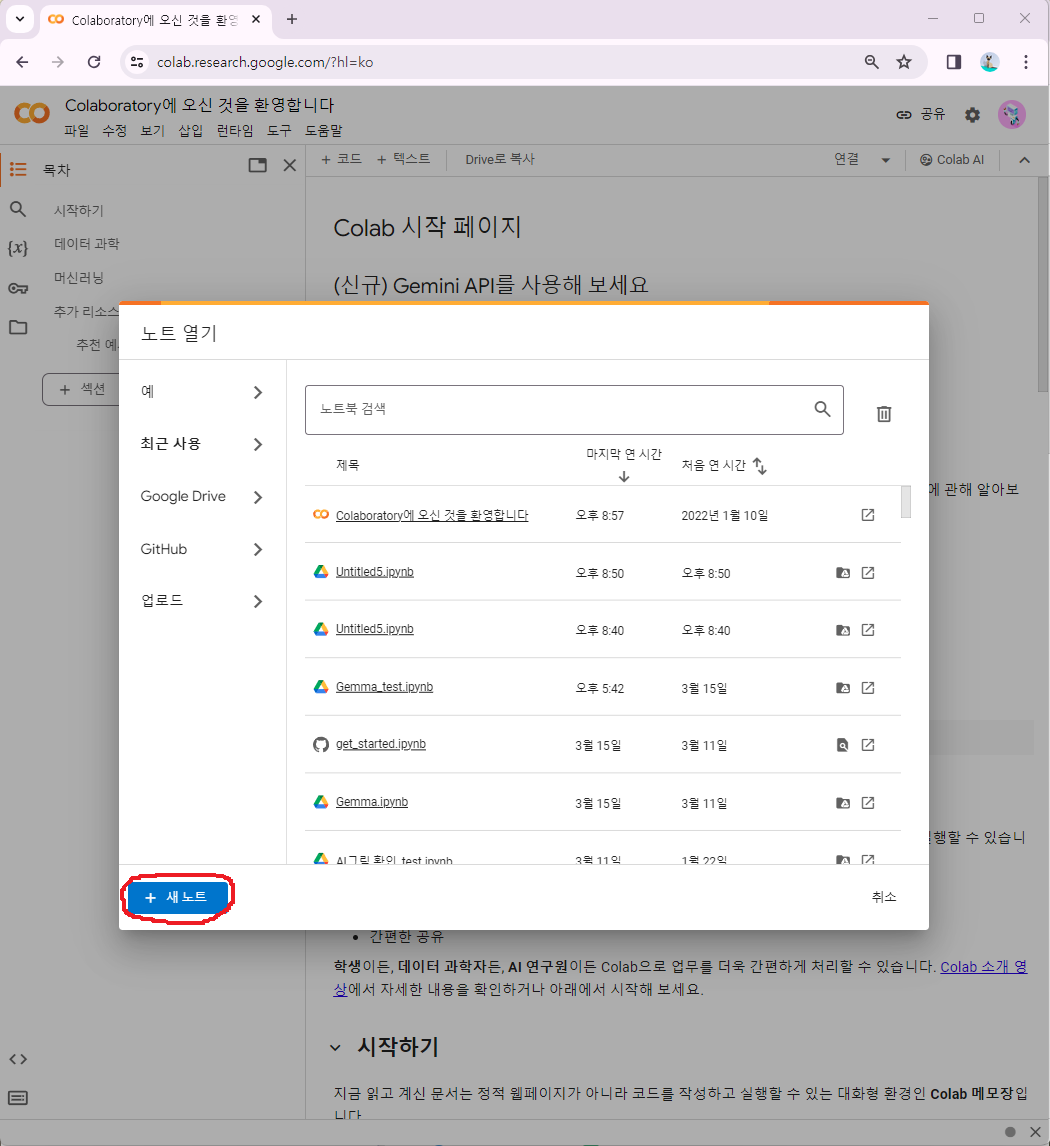
Task: Collapse the header with up chevron
Action: [1024, 160]
